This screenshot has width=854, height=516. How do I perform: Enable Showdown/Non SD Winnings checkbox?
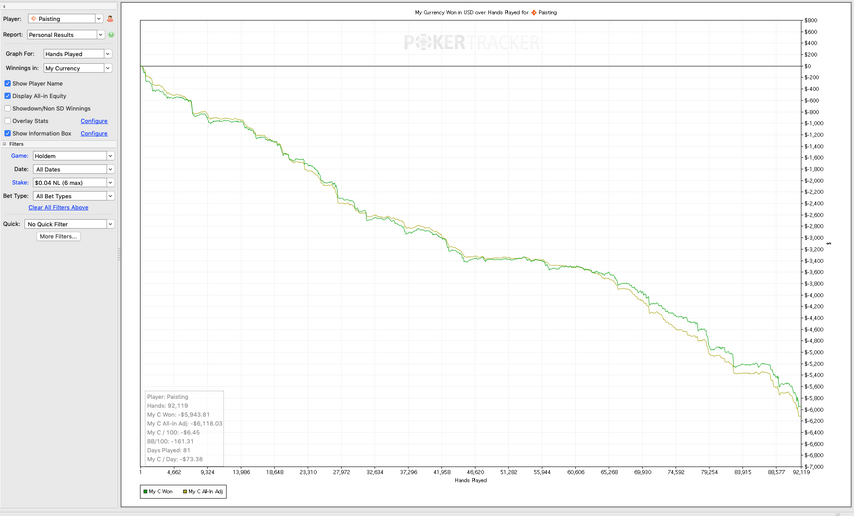pos(8,109)
